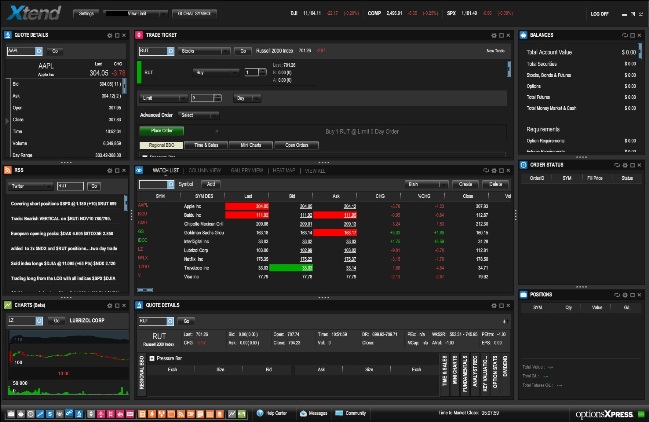
Task: Click the symbol input field in Watch List
Action: pos(153,184)
